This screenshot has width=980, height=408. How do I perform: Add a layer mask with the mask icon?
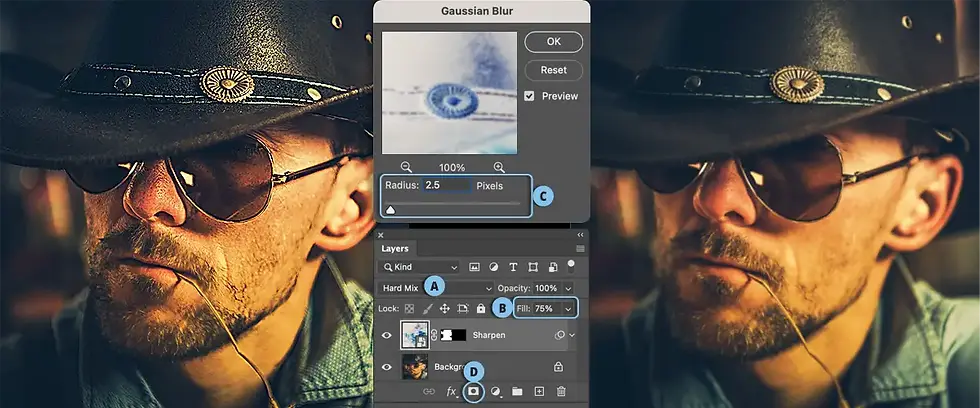pyautogui.click(x=474, y=391)
